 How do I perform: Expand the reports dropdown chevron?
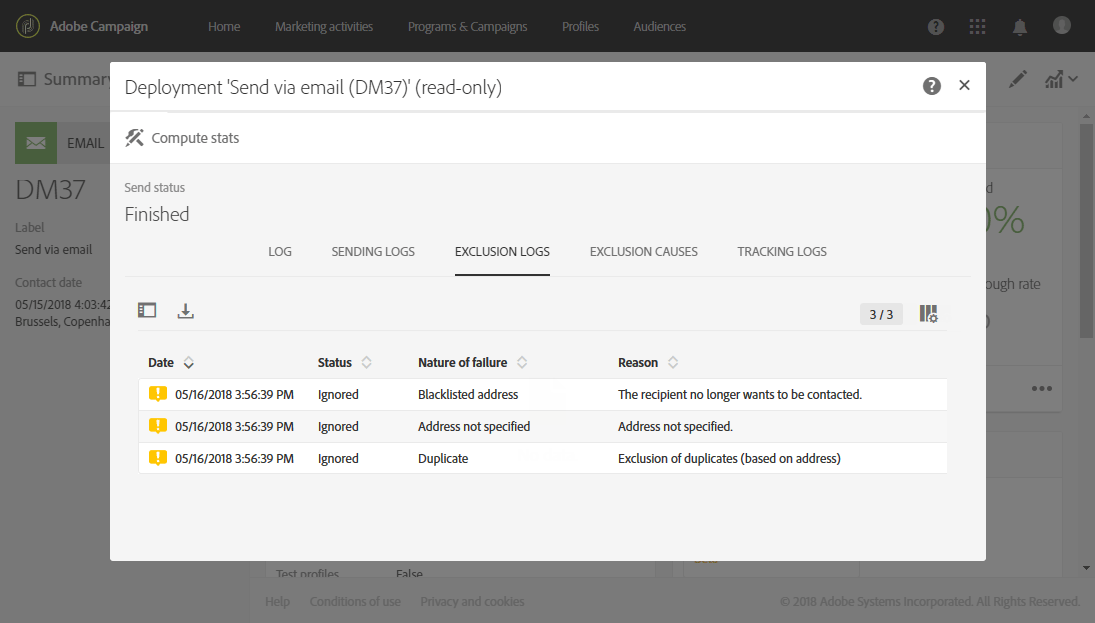1073,78
